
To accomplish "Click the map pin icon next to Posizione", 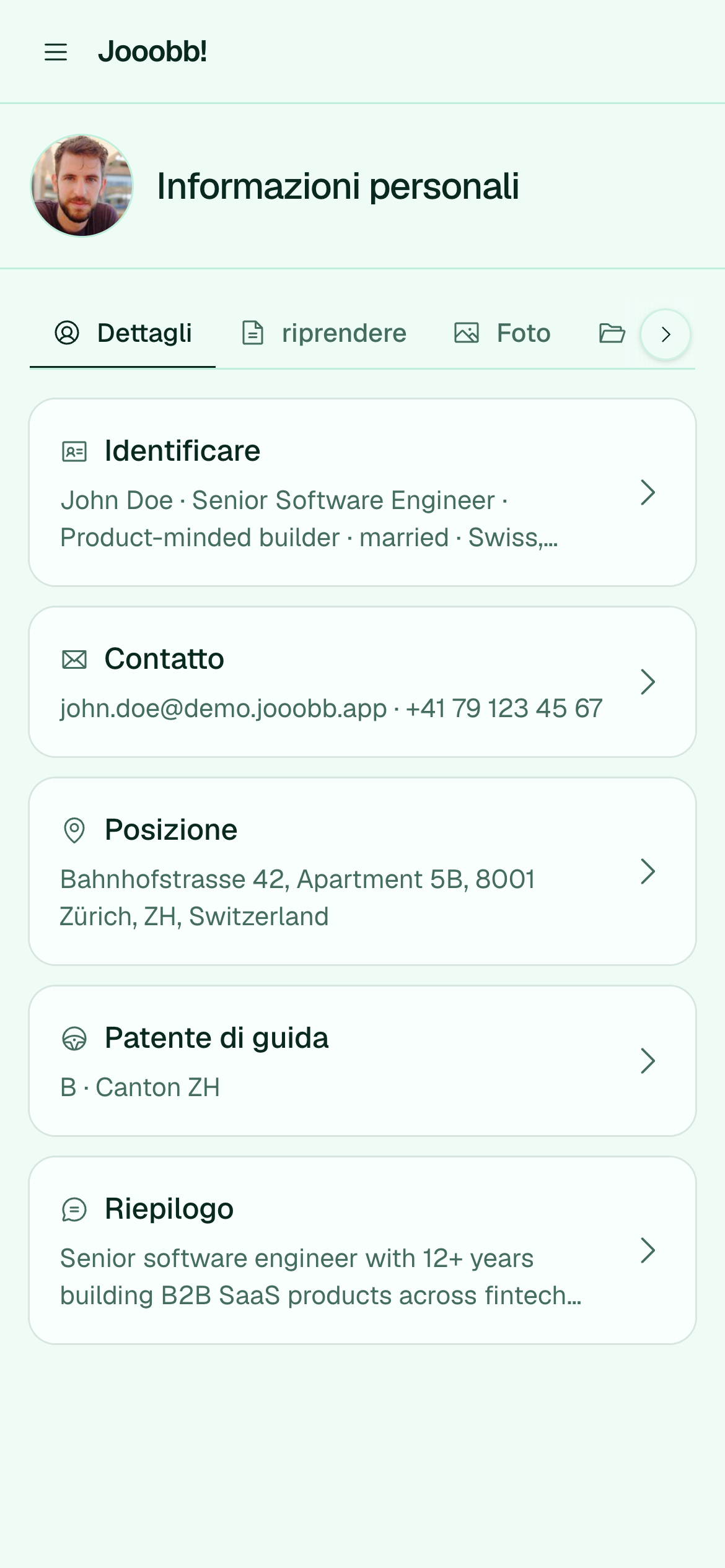I will click(x=74, y=830).
